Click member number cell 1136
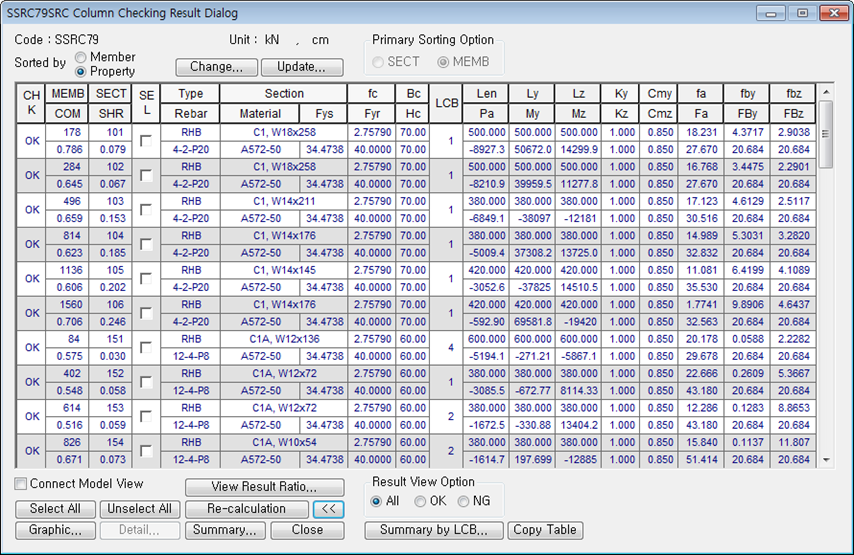Viewport: 854px width, 555px height. pyautogui.click(x=68, y=270)
